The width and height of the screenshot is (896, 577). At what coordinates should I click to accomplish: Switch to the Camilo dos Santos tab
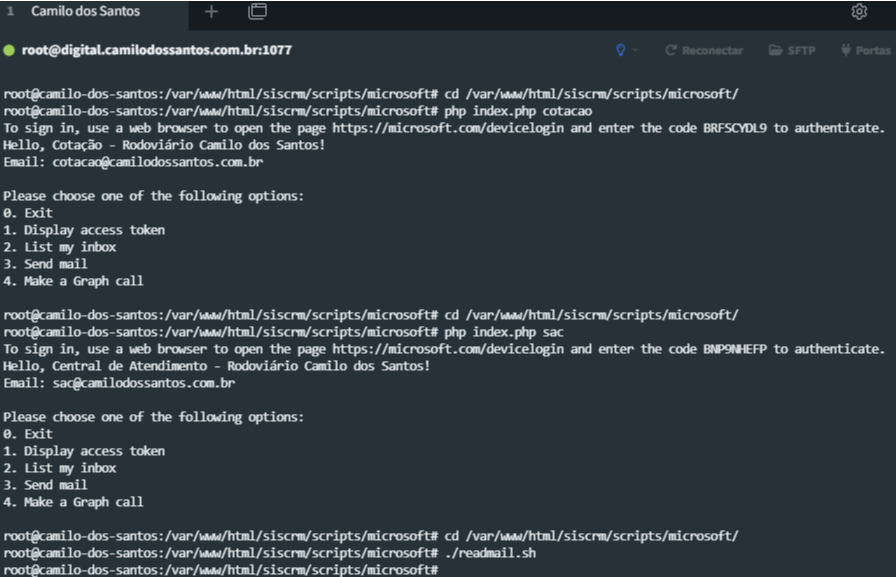(85, 12)
